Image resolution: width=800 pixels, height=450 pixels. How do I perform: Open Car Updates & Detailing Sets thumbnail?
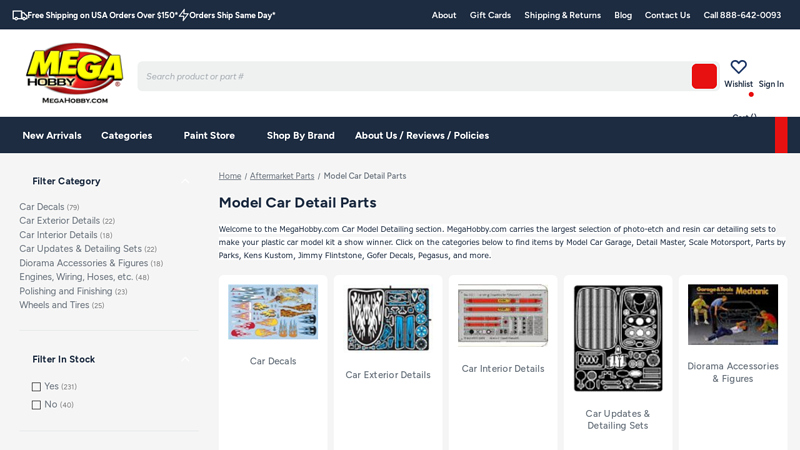[x=618, y=338]
